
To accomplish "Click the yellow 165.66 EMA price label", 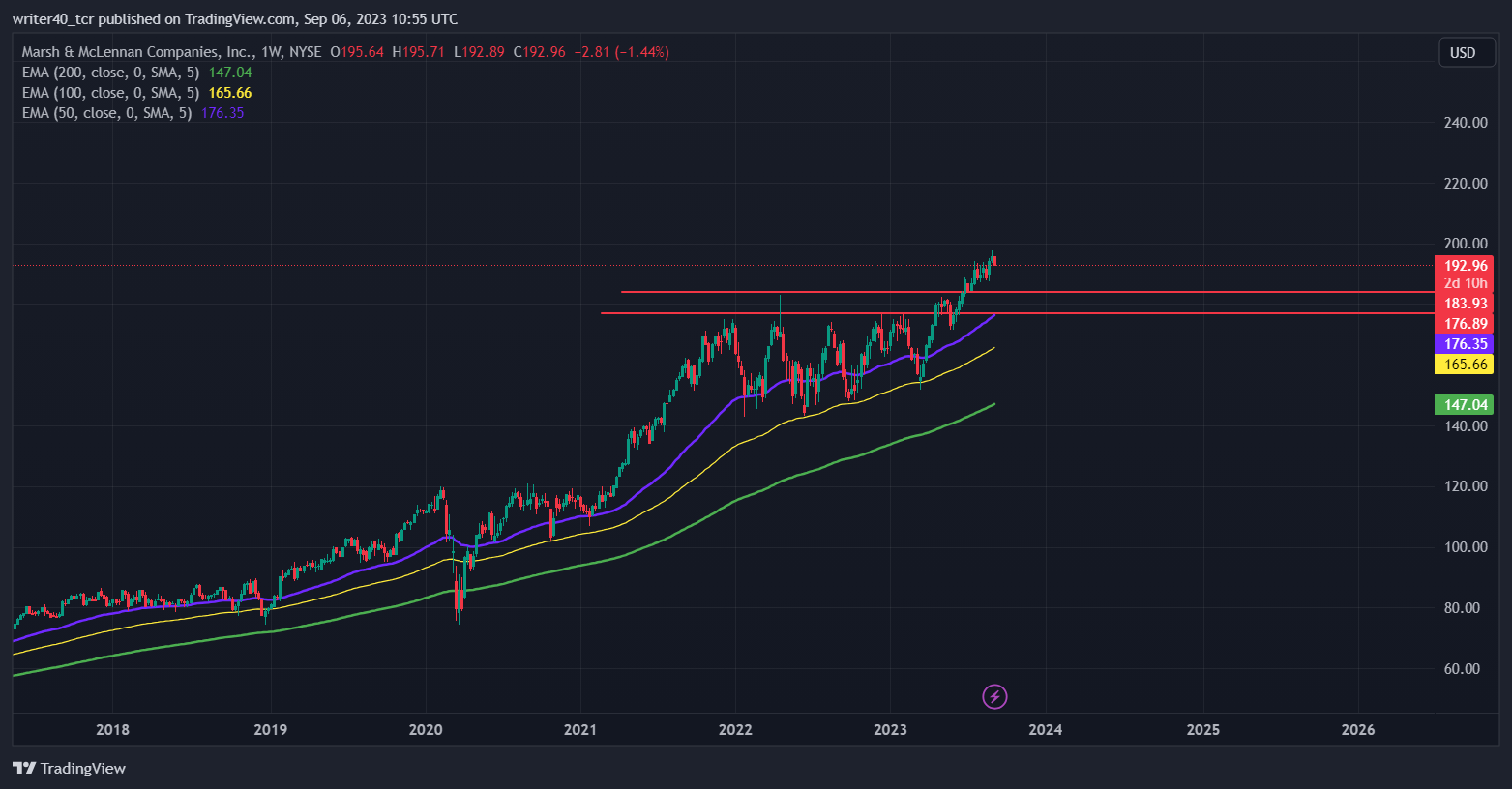I will [1465, 365].
